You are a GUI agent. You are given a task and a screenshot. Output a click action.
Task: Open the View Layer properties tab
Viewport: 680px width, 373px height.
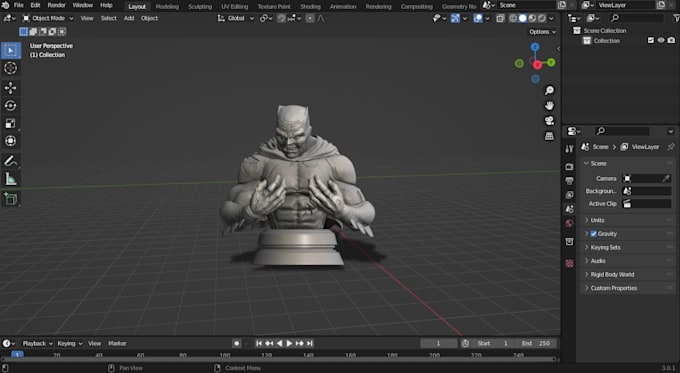click(569, 195)
